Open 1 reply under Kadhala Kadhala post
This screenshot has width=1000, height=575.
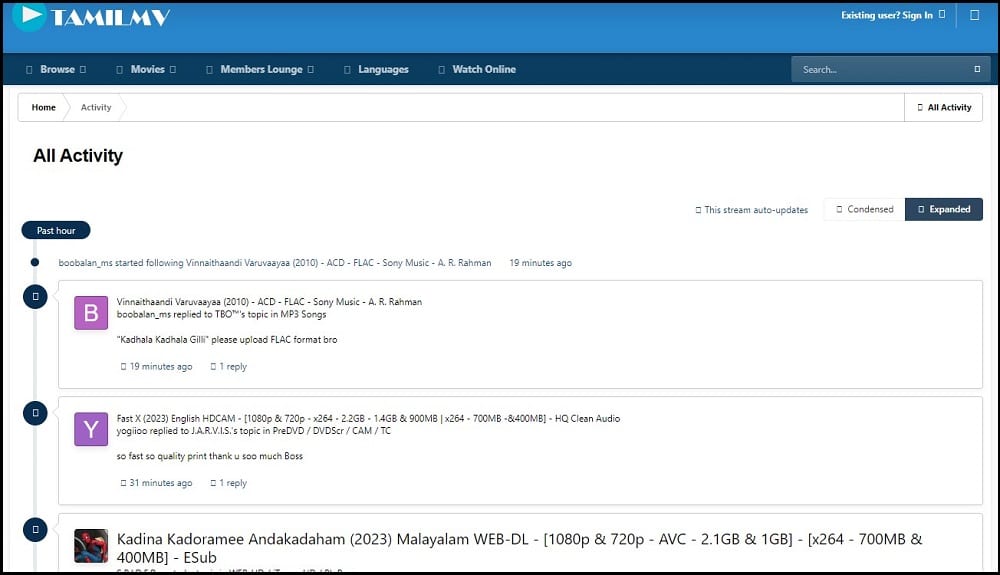[x=228, y=367]
